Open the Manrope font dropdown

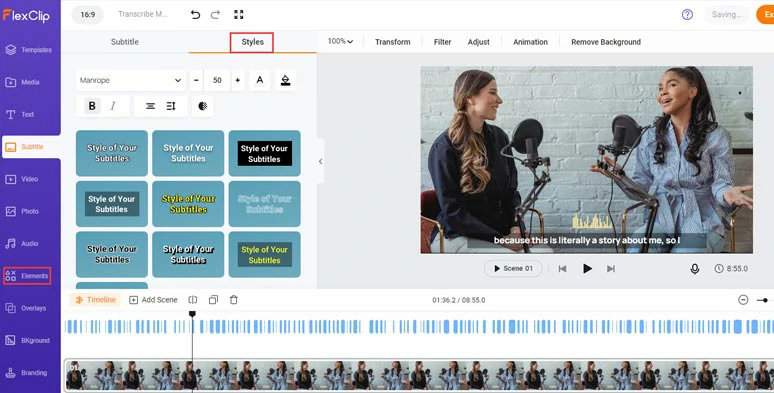coord(131,80)
